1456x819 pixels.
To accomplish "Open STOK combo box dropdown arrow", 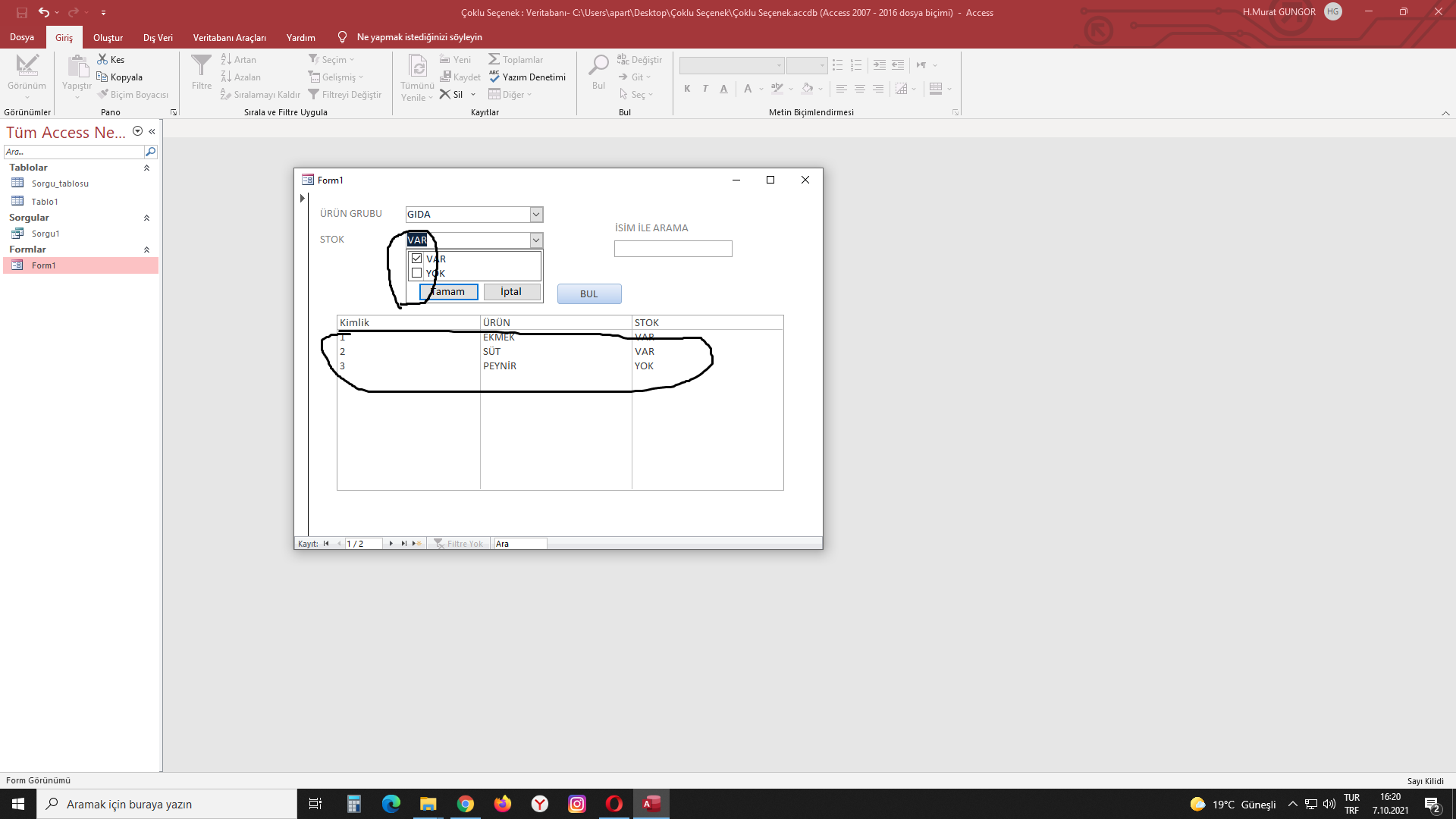I will point(536,240).
